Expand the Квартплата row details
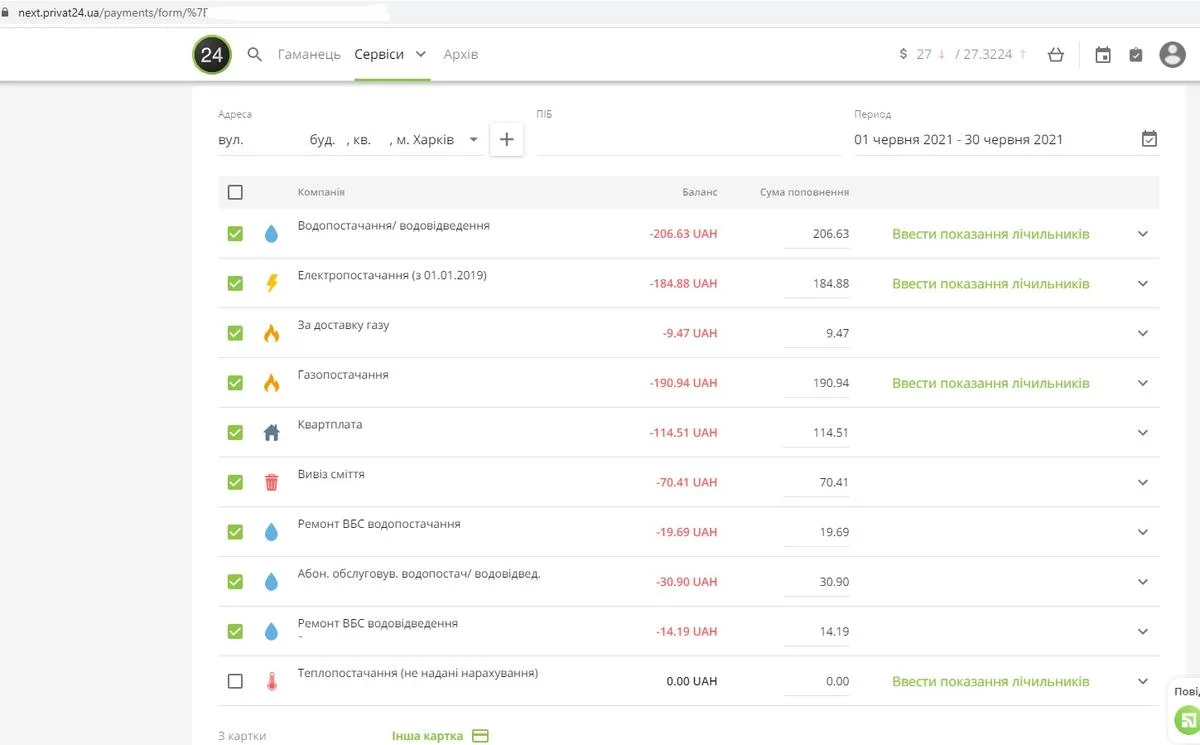1200x745 pixels. pos(1143,433)
